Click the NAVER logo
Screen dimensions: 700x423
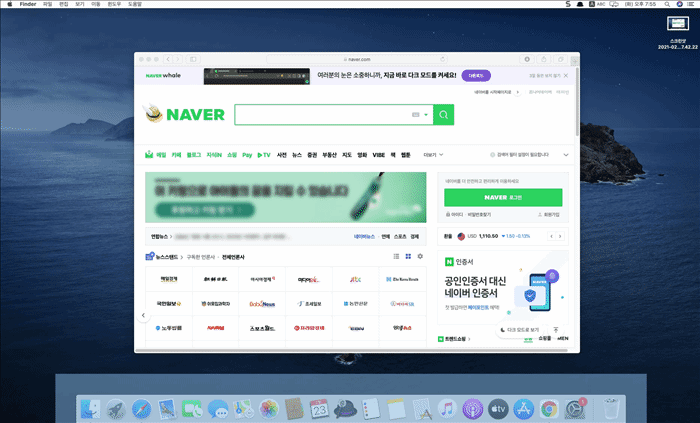196,115
